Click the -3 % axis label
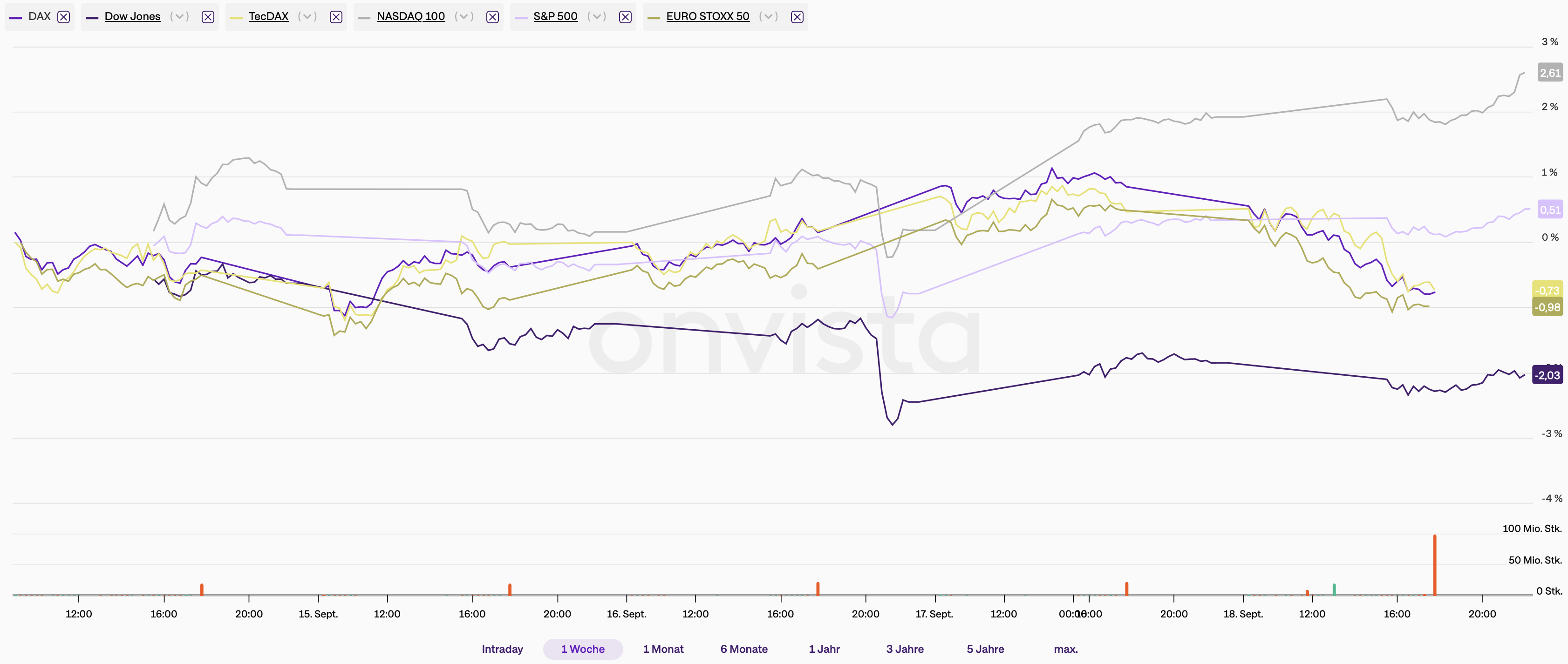This screenshot has width=1568, height=664. [1552, 434]
